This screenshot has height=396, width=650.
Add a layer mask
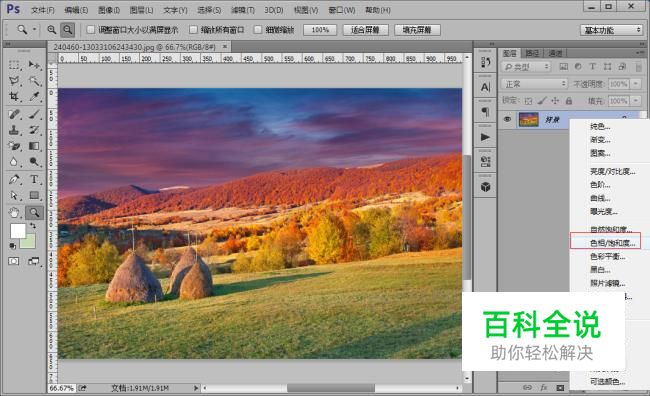tap(560, 387)
